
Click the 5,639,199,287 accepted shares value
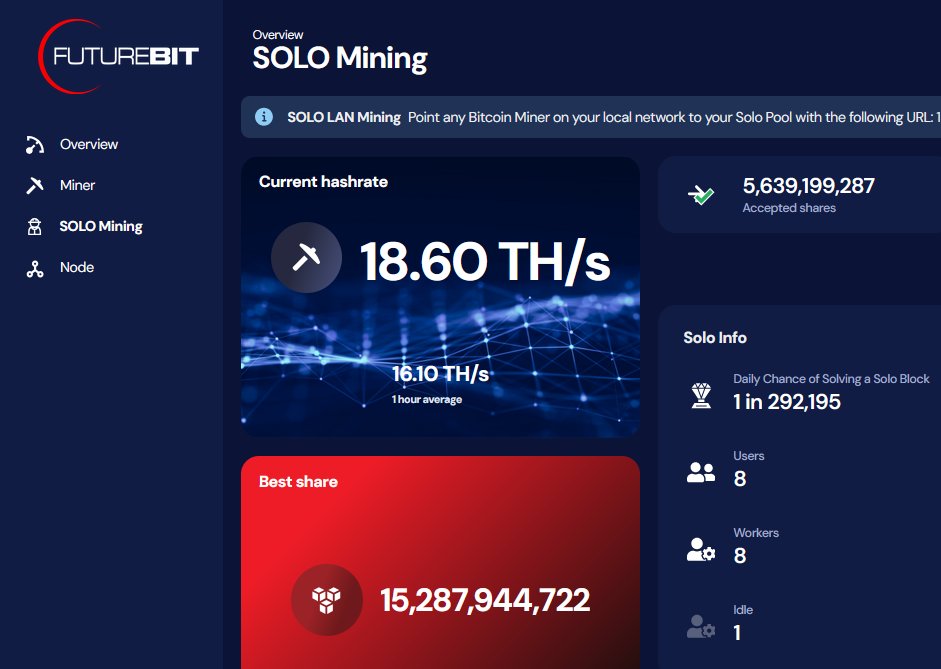[x=808, y=186]
